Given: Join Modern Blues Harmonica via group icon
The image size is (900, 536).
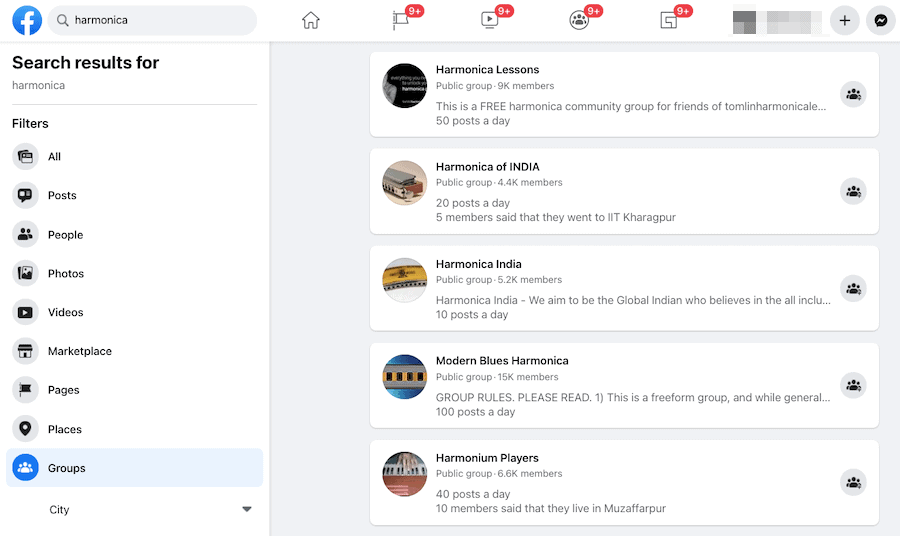Looking at the screenshot, I should pyautogui.click(x=853, y=386).
